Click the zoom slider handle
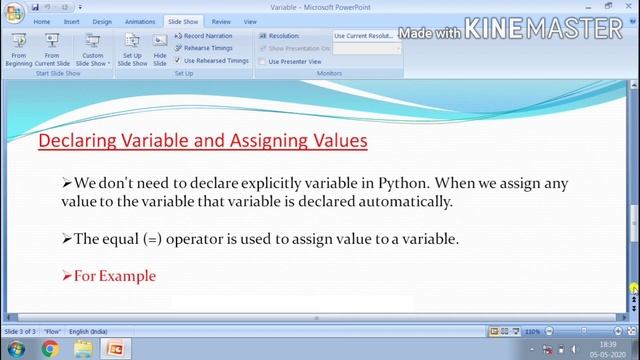 [584, 331]
